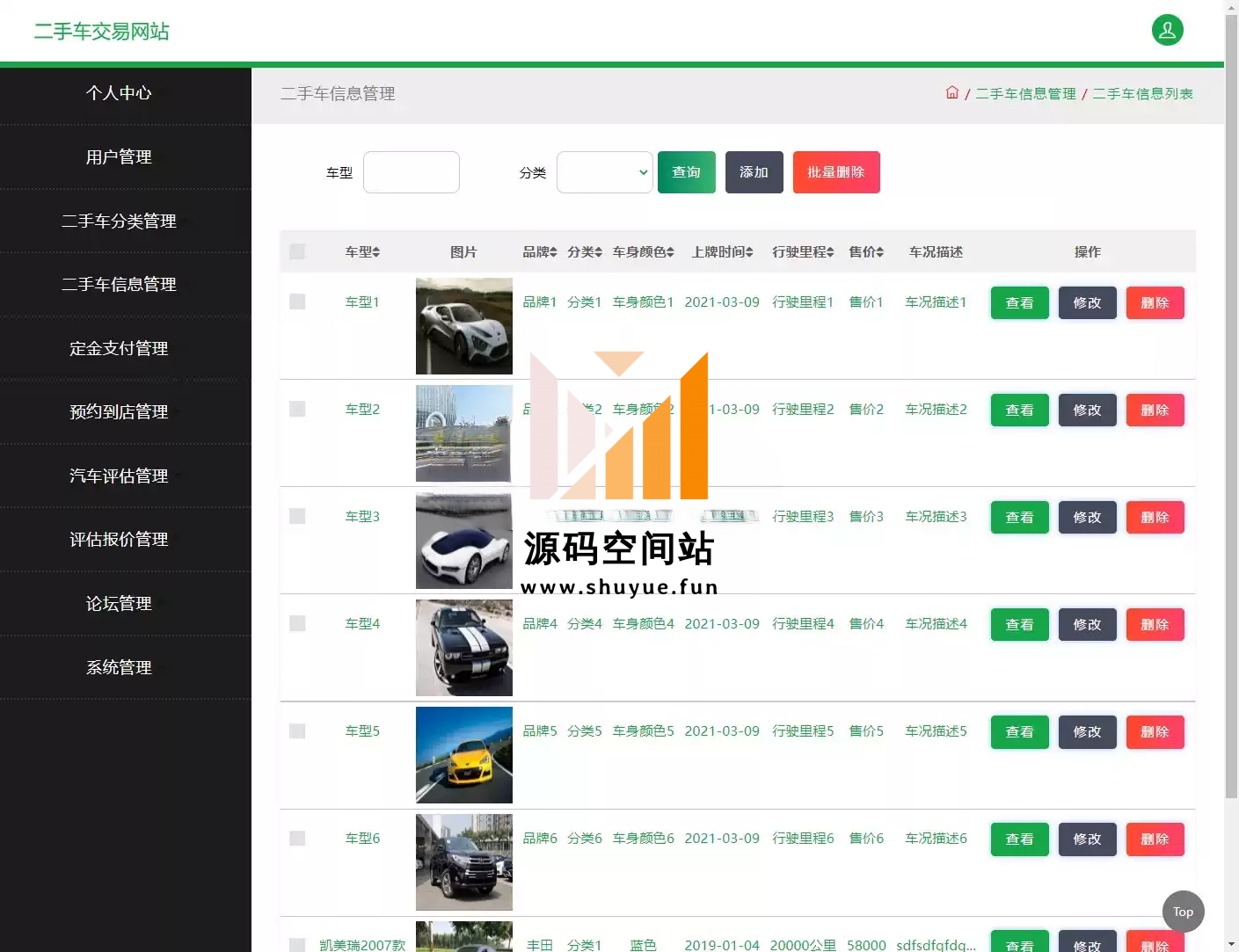Check the checkbox for row 车型2
Image resolution: width=1239 pixels, height=952 pixels.
pos(297,409)
